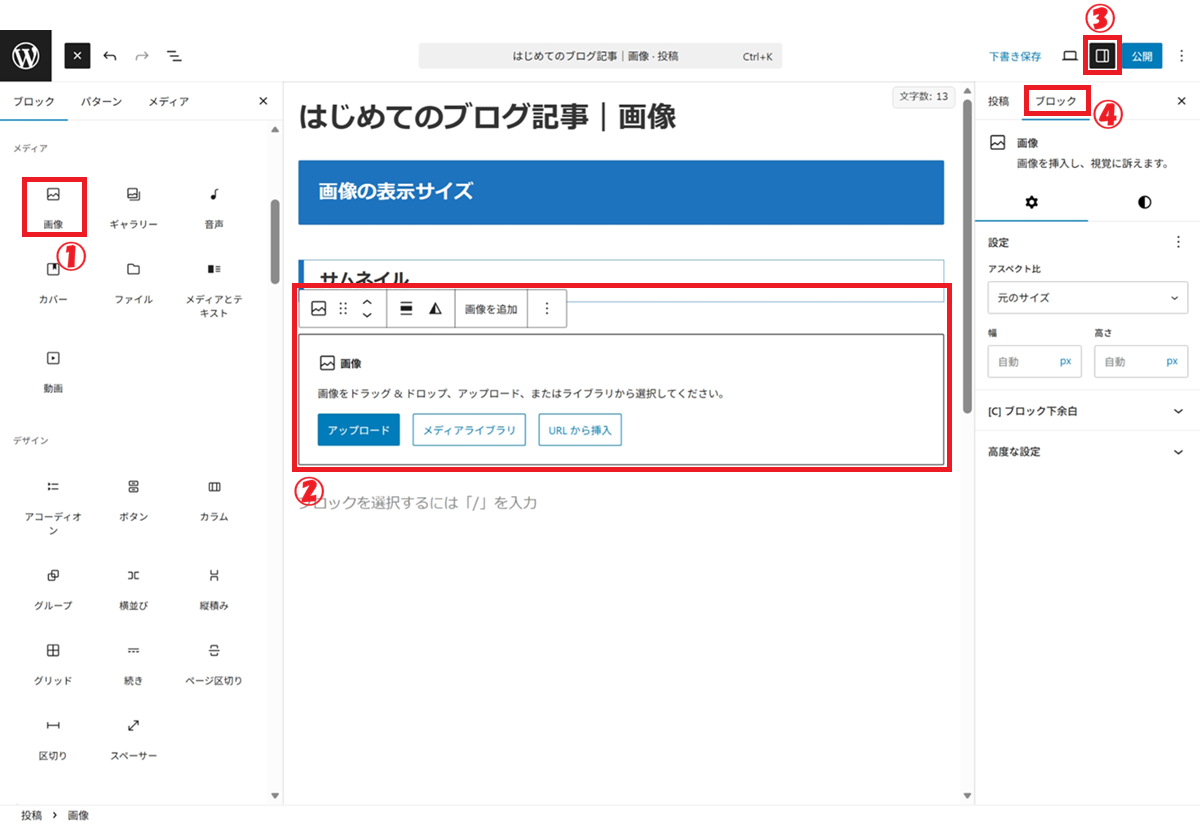Choose the Video (動画) block

[53, 368]
